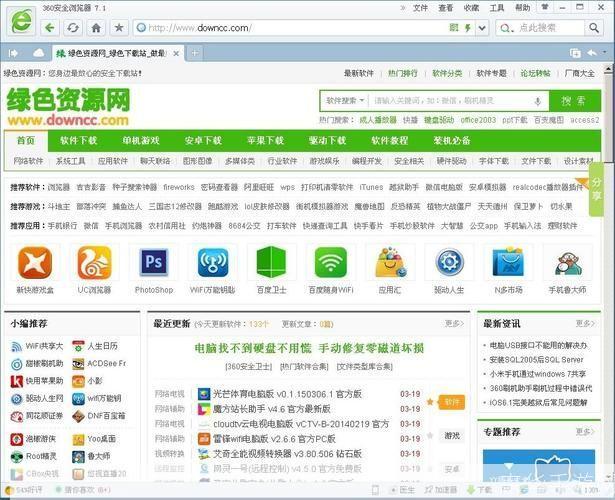Switch to the 单机游戏 nav tab
The image size is (615, 500).
pyautogui.click(x=141, y=140)
